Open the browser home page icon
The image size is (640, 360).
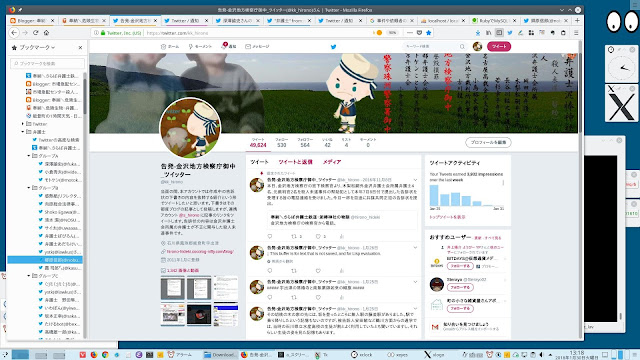click(x=47, y=33)
